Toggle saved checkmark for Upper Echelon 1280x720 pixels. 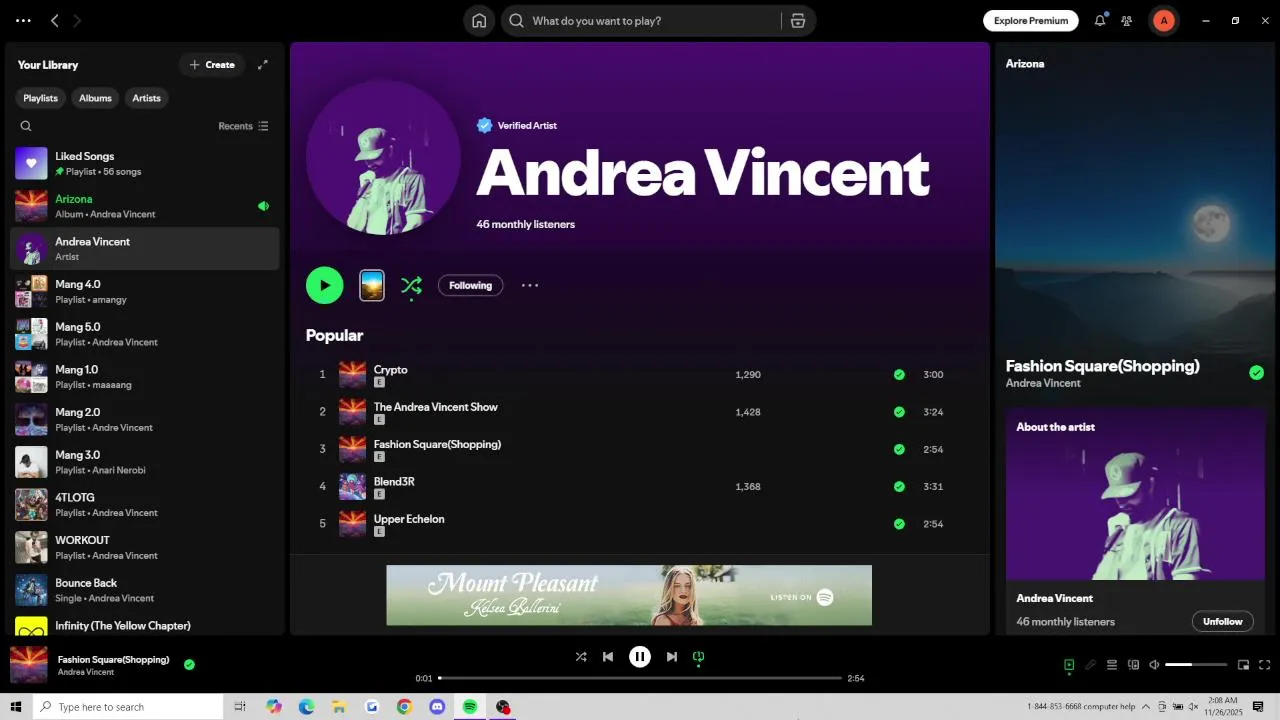899,524
